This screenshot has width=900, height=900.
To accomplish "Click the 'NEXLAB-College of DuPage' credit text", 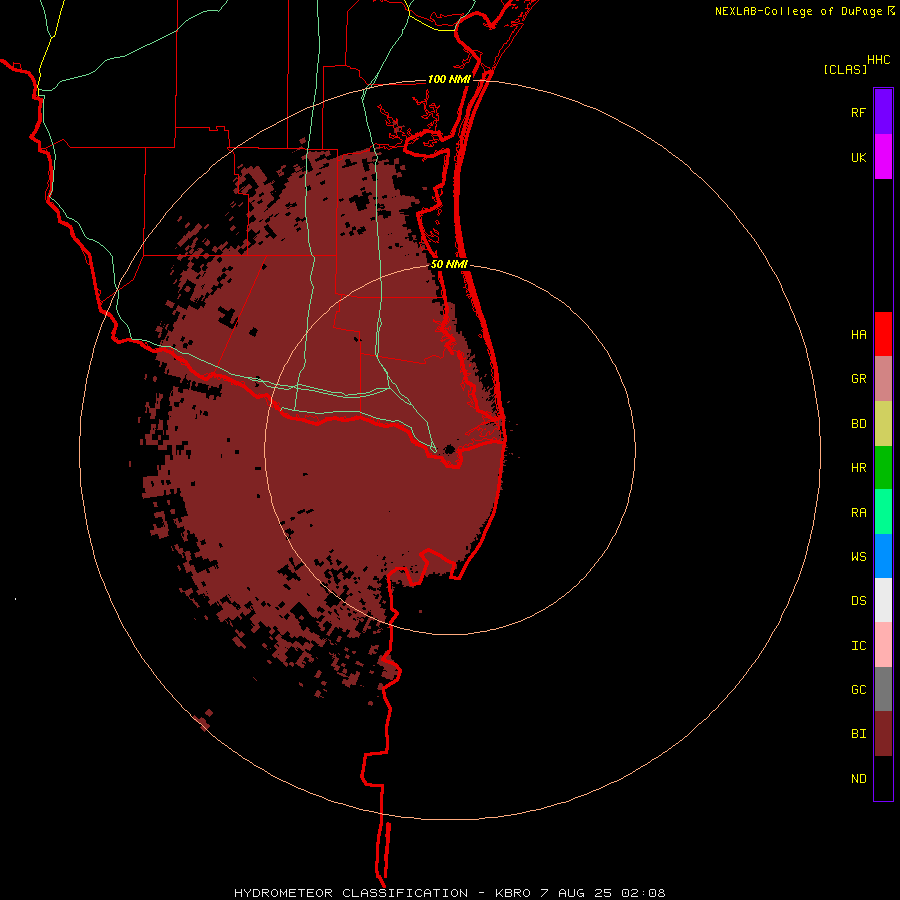I will pyautogui.click(x=798, y=11).
